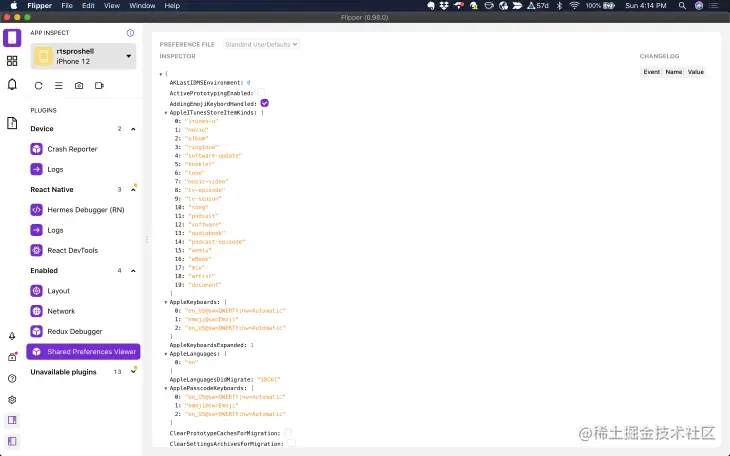This screenshot has height=456, width=730.
Task: Open the plugin manager grid icon
Action: point(12,61)
